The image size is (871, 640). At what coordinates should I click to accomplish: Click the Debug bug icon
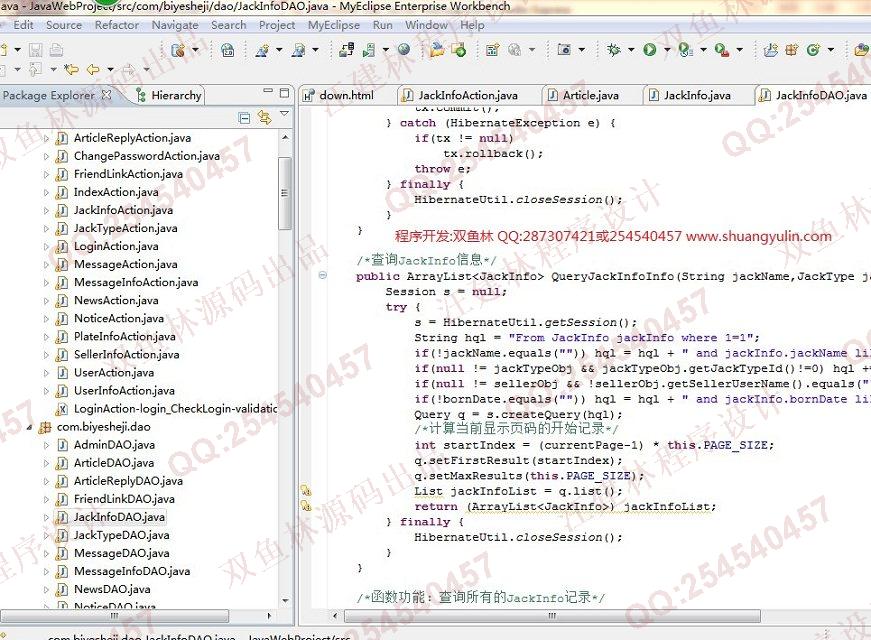(614, 50)
